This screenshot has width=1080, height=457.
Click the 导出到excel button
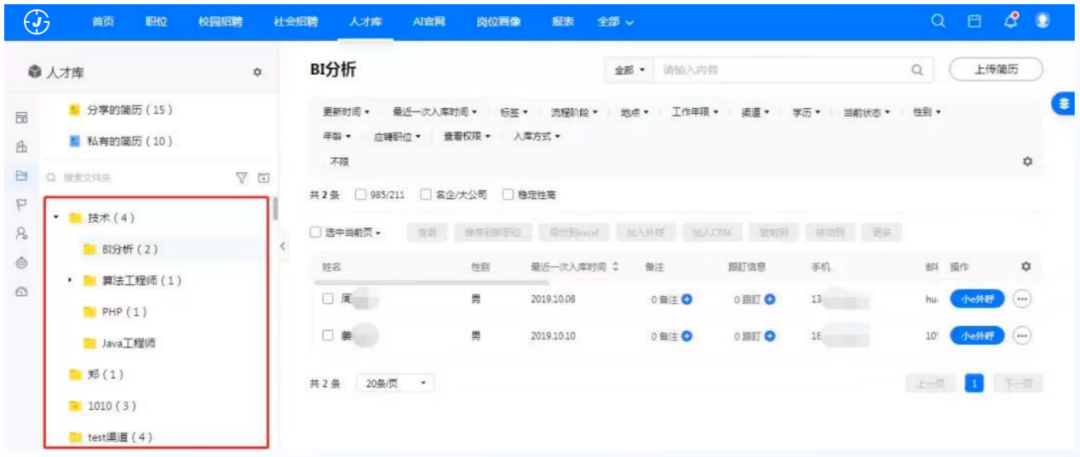[574, 233]
